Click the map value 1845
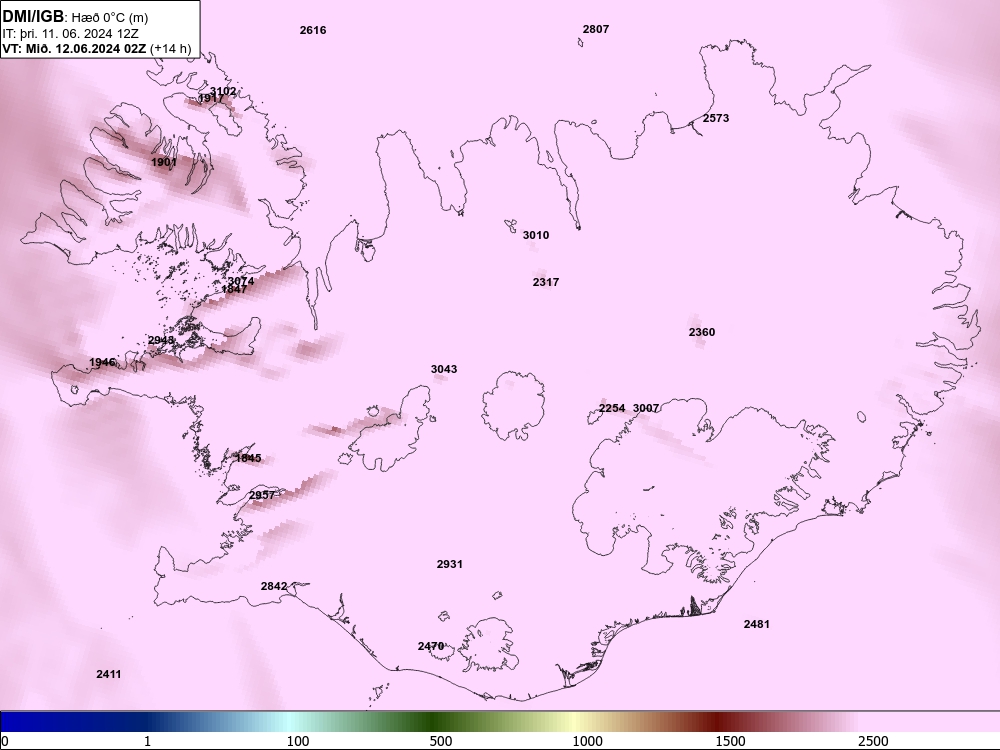The image size is (1000, 750). [x=248, y=458]
